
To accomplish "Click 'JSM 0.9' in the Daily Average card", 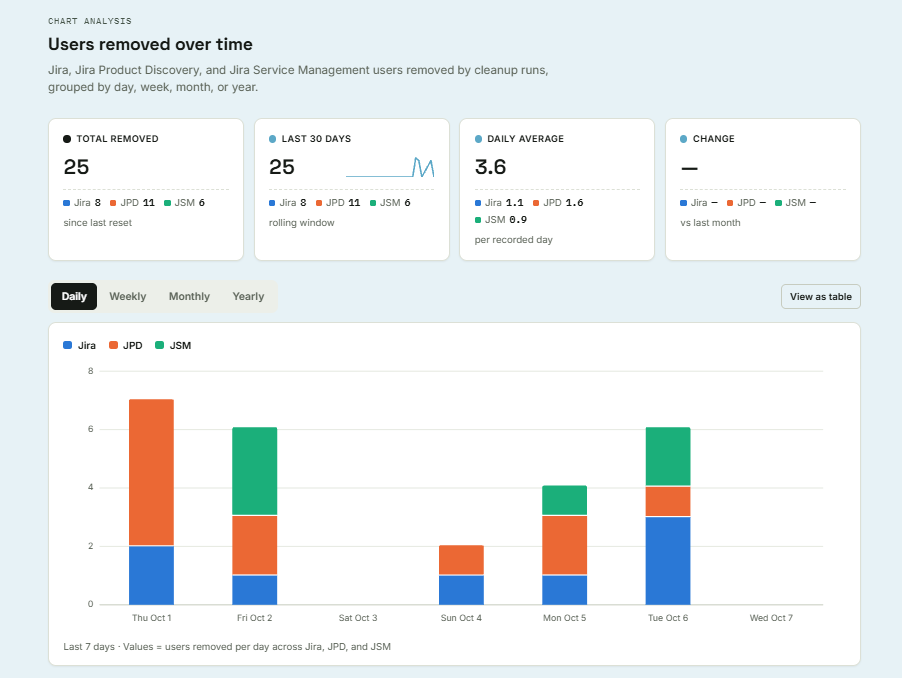I will pos(500,220).
